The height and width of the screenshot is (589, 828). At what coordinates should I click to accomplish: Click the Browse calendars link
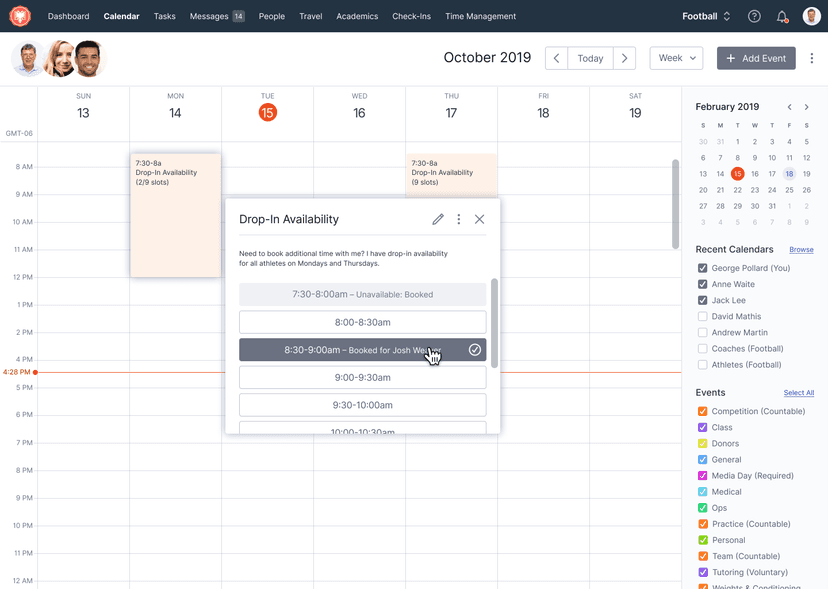coord(801,250)
